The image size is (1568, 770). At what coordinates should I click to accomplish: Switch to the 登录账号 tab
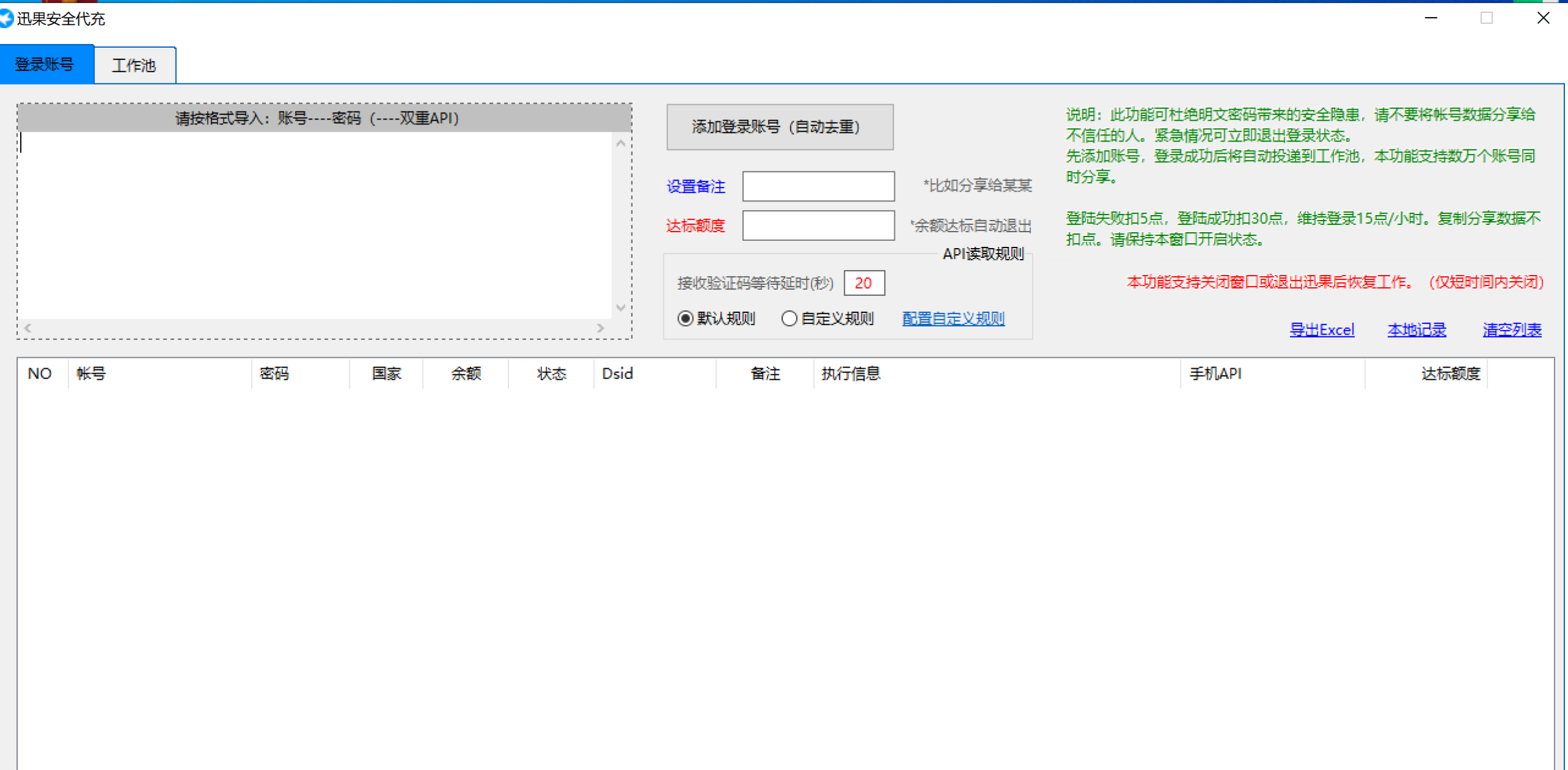pos(47,64)
